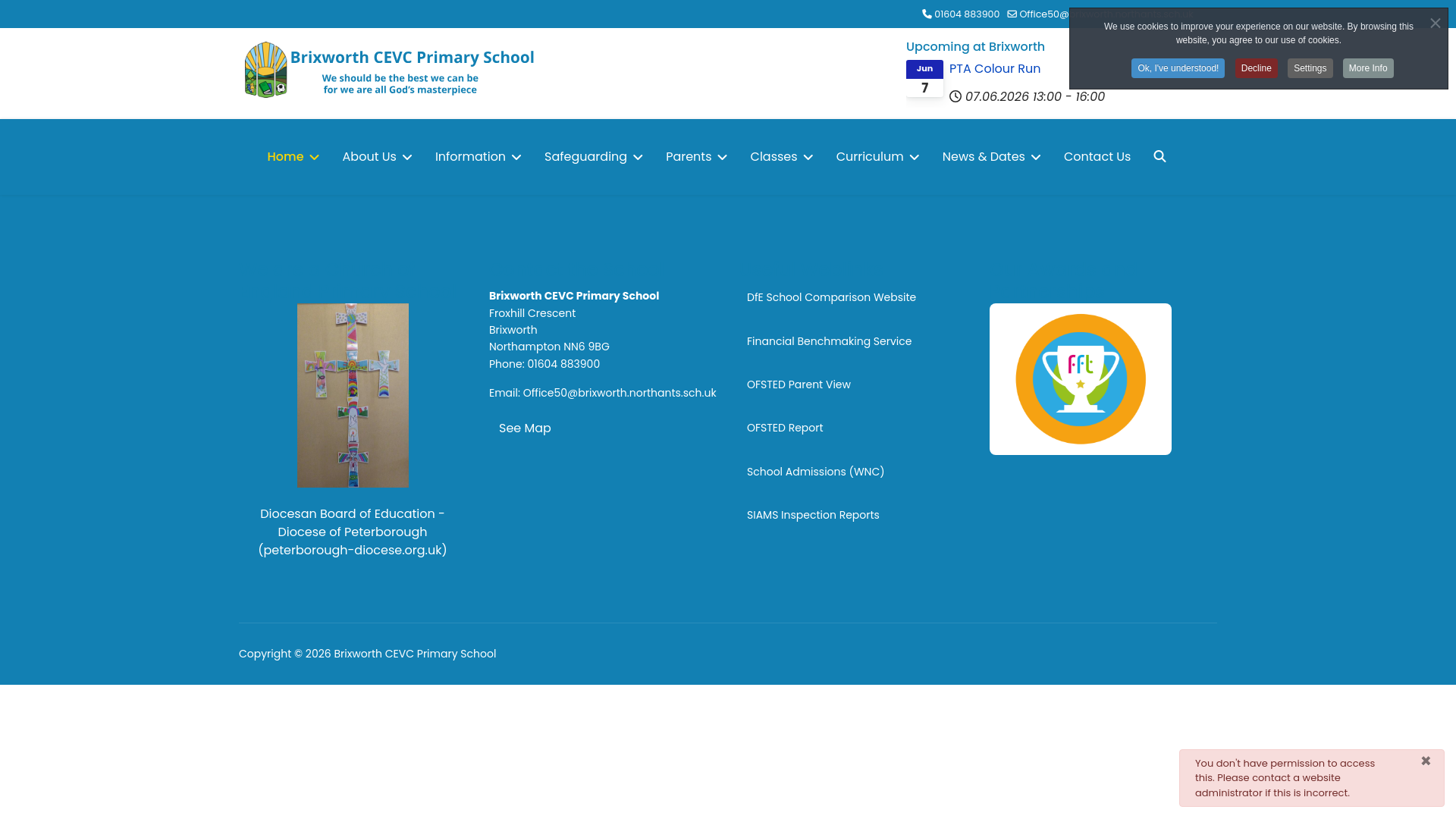Open Diocesan Board of Education link
1456x819 pixels.
click(353, 532)
